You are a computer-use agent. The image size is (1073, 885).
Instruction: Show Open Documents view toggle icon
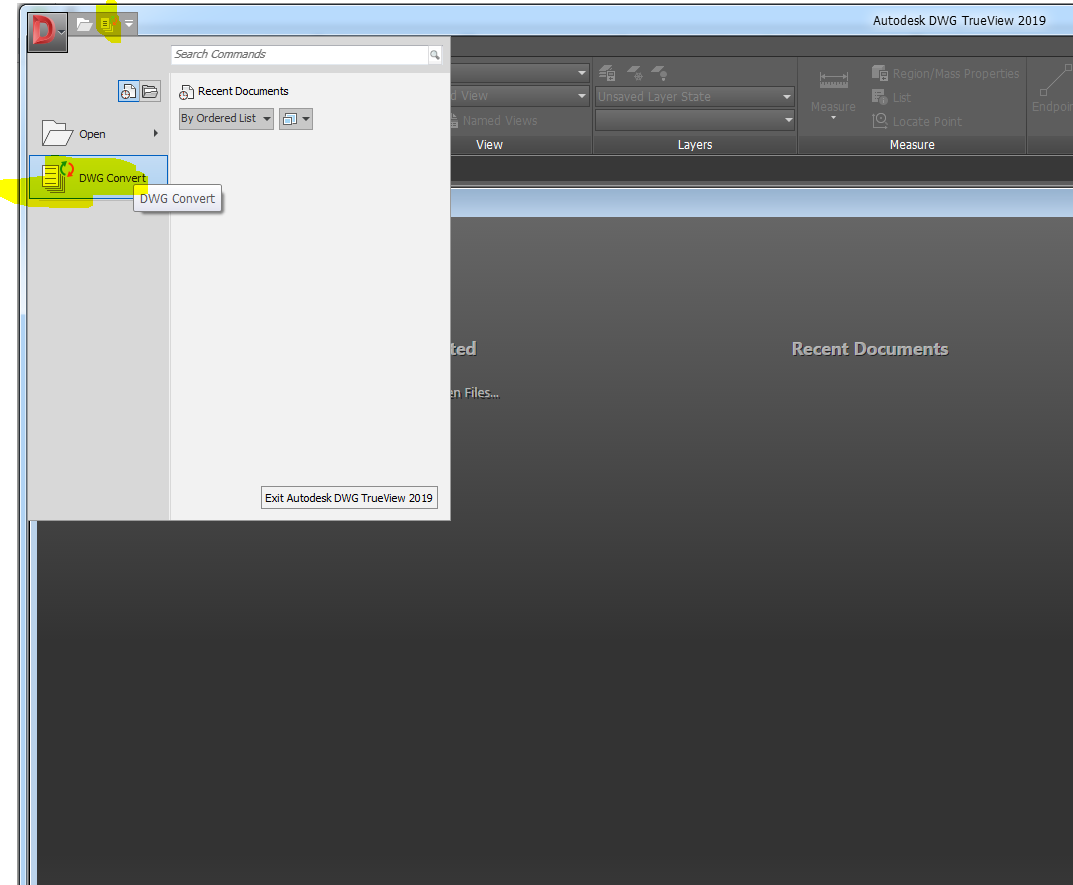[x=151, y=91]
